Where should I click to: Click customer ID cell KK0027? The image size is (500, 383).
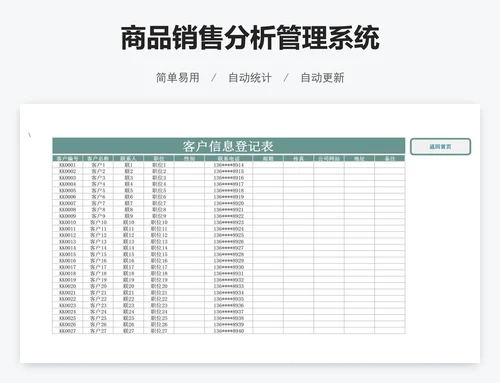[68, 331]
